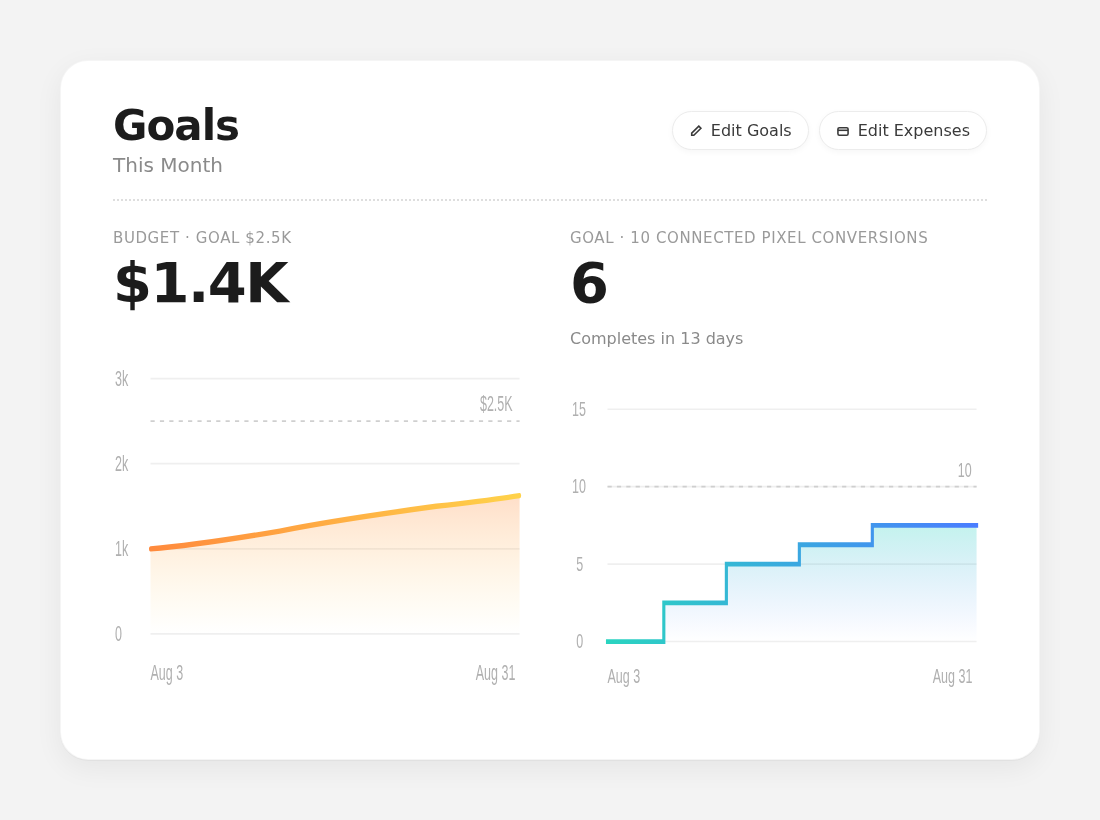Click the connected pixel conversions goal label

pyautogui.click(x=749, y=238)
